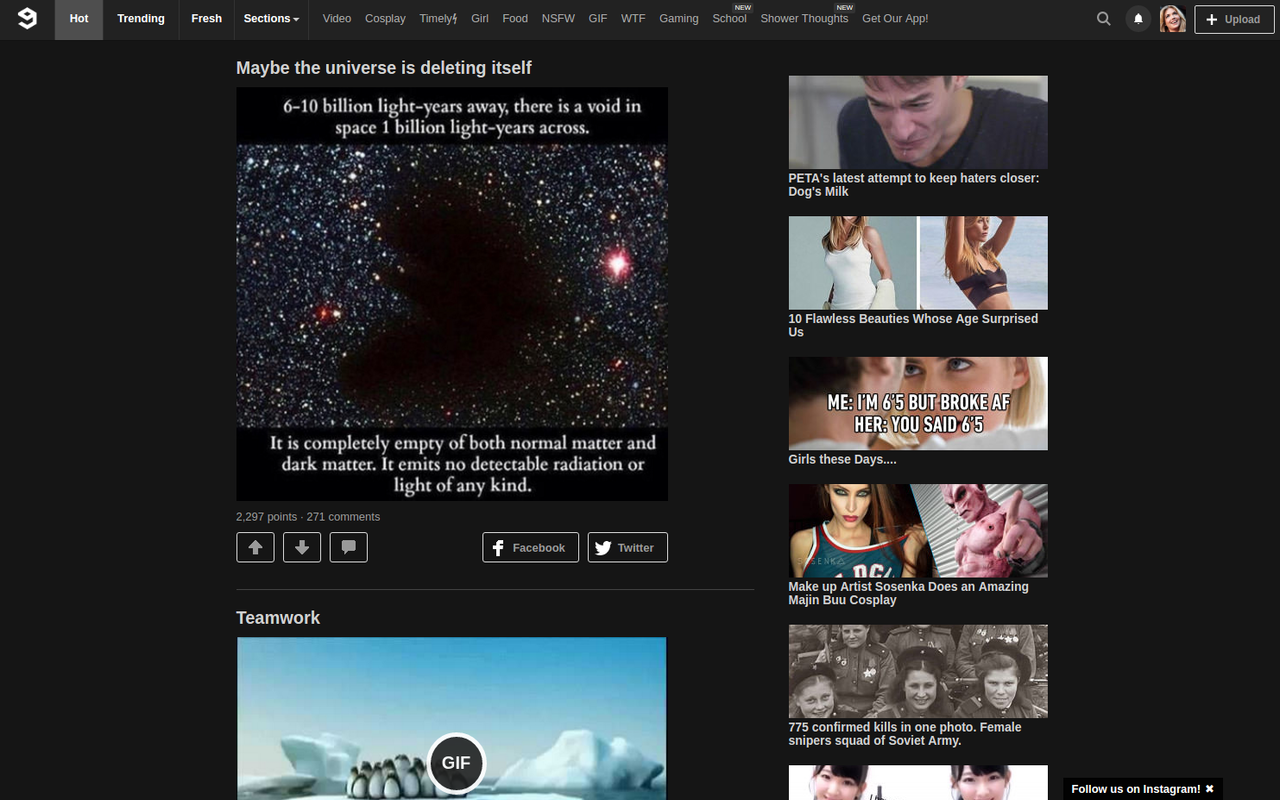
Task: Click the Upload button
Action: [x=1233, y=19]
